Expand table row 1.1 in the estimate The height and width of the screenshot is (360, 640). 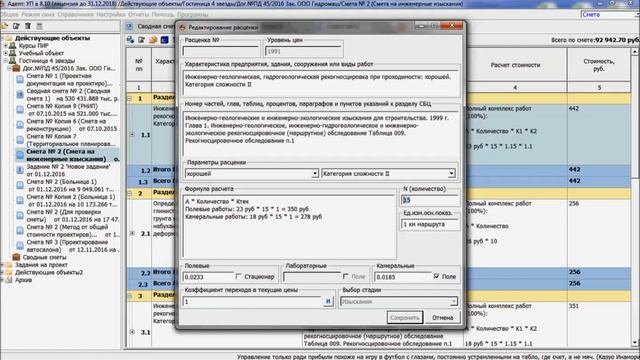click(132, 134)
